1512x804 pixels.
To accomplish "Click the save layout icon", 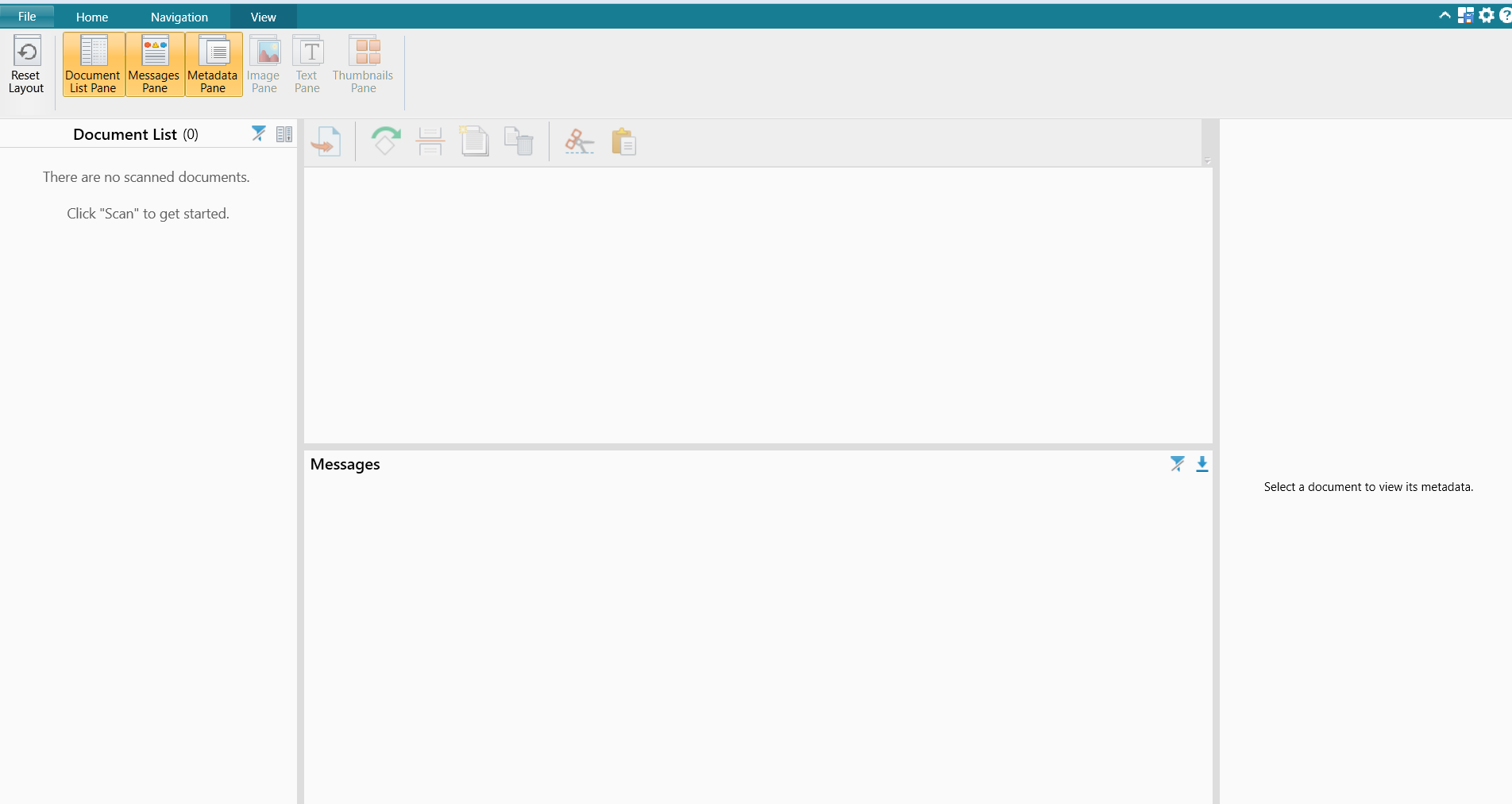I will pos(1465,15).
